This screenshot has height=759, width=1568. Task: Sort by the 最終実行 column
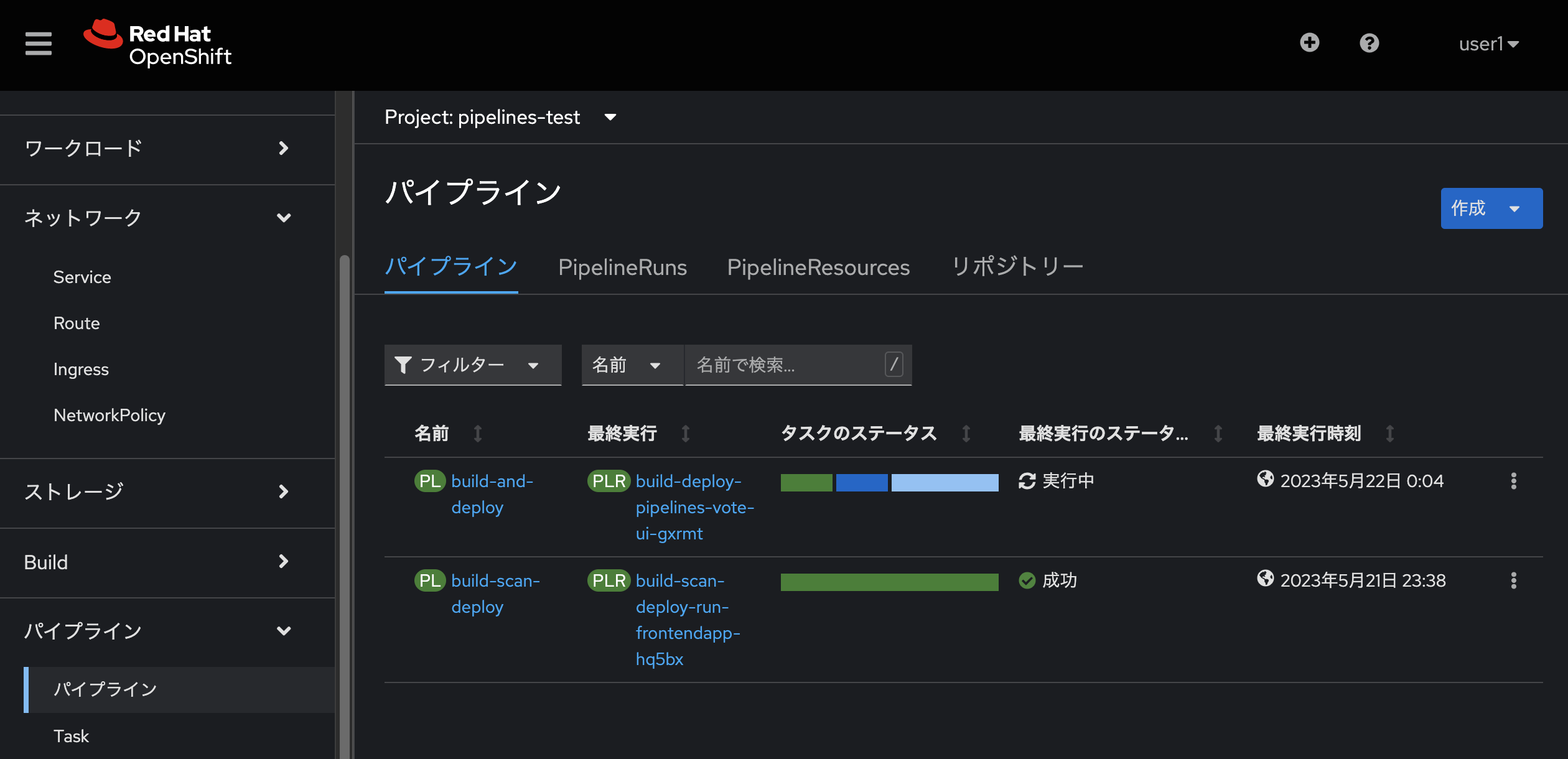pos(639,433)
